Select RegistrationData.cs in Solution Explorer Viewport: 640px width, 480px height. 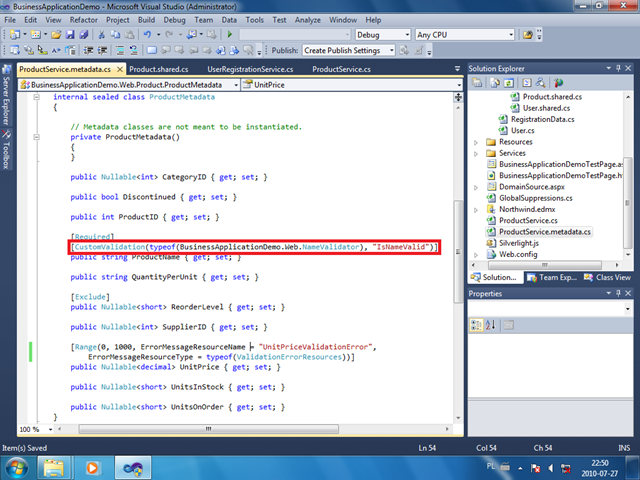[x=542, y=119]
